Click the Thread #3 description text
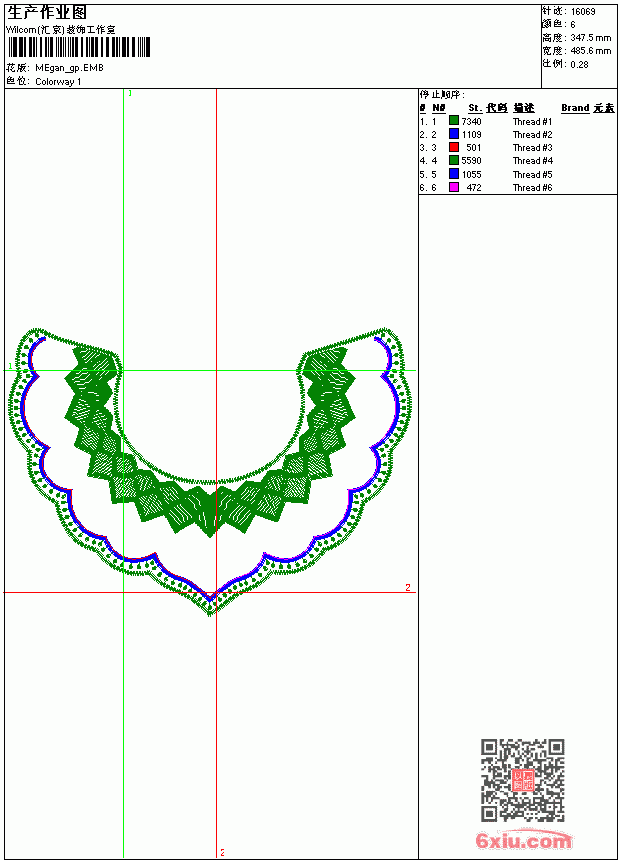The image size is (620, 860). point(532,148)
